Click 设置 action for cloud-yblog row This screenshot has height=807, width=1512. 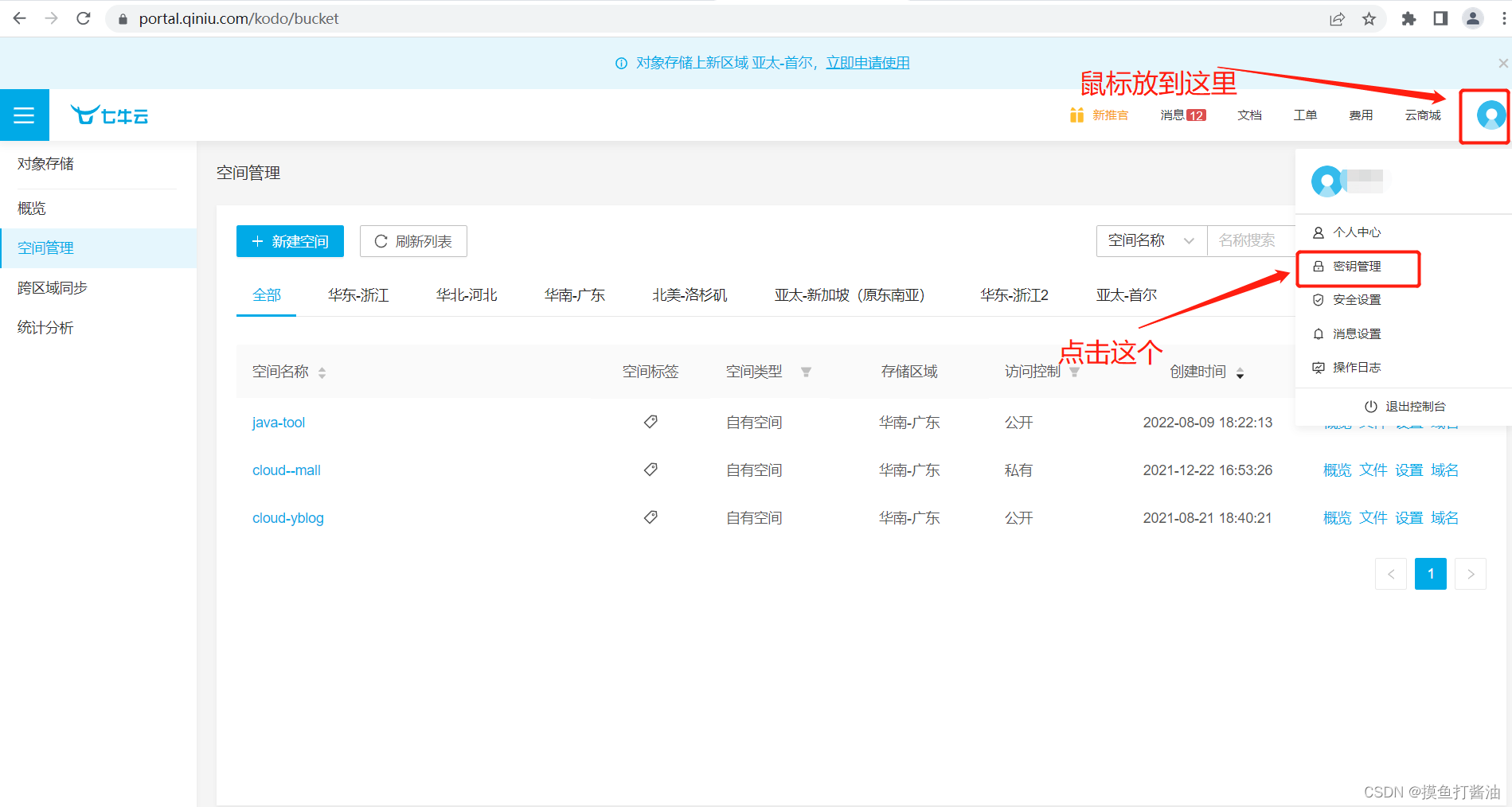(x=1408, y=518)
